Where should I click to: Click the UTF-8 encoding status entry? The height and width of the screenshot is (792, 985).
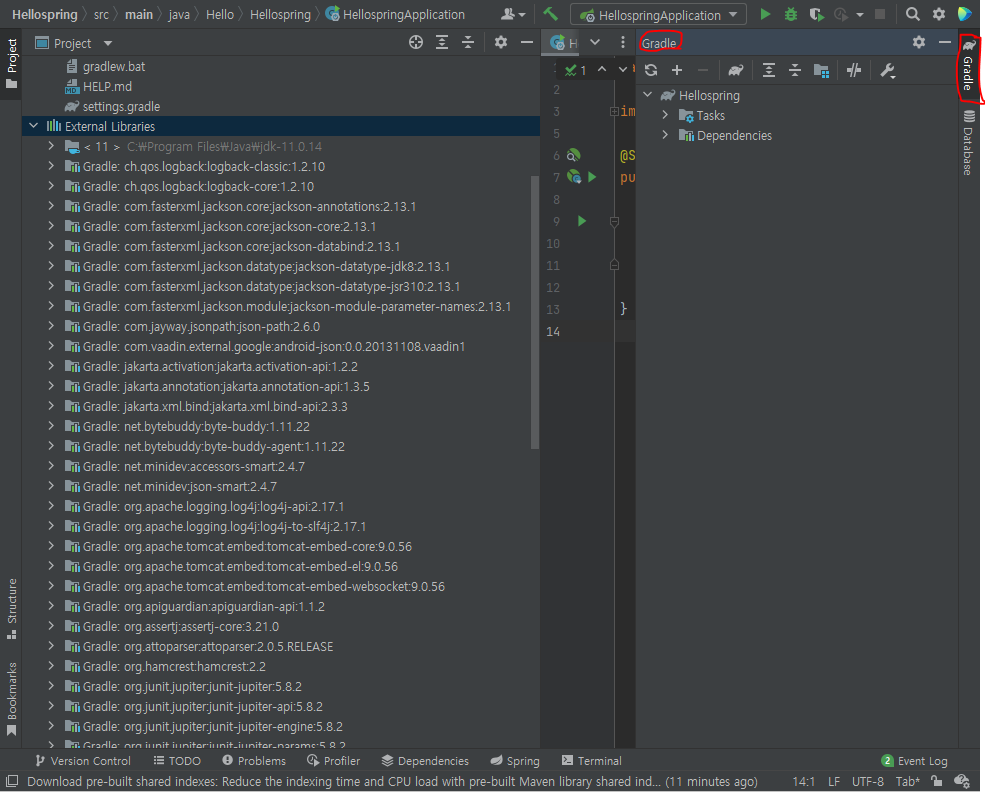tap(868, 781)
